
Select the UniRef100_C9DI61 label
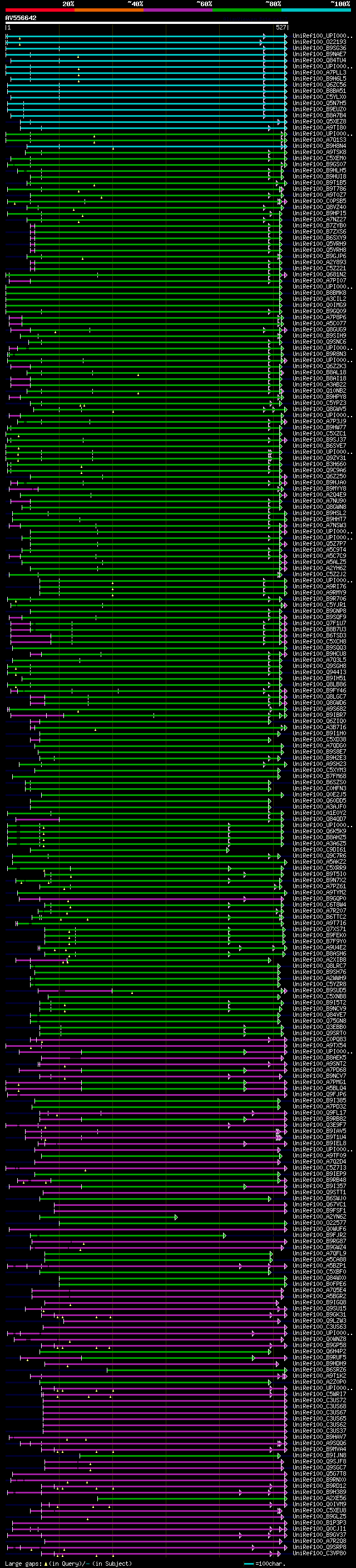click(x=319, y=849)
